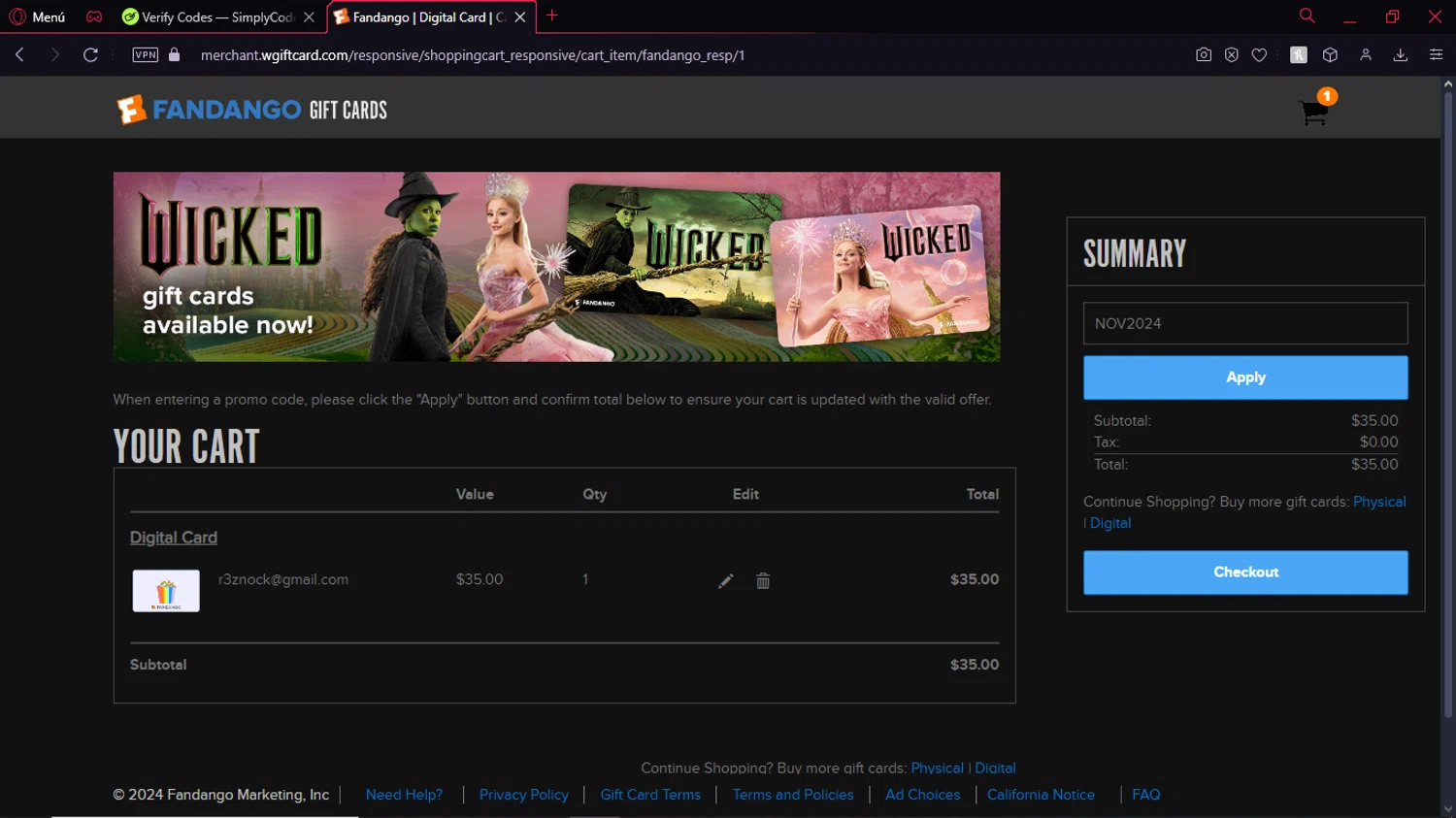
Task: Open Terms and Policies footer link
Action: pos(793,795)
